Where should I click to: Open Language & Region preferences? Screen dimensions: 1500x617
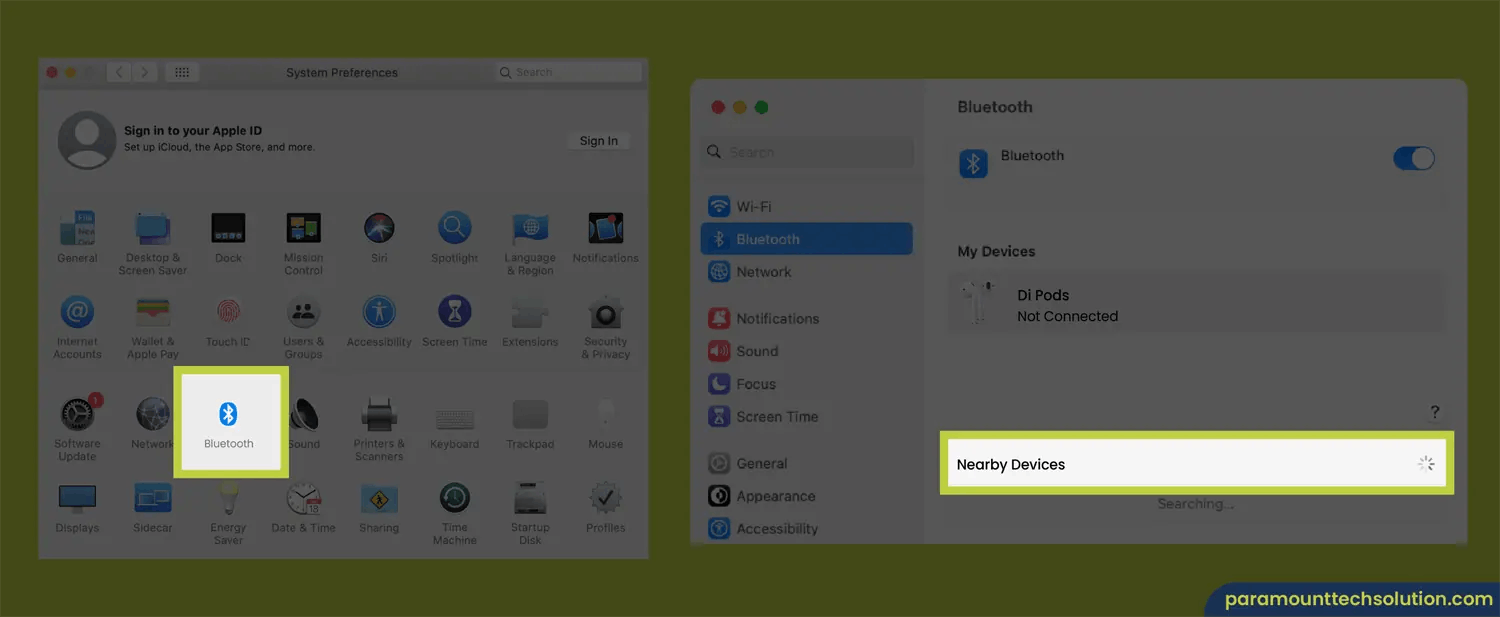(530, 242)
